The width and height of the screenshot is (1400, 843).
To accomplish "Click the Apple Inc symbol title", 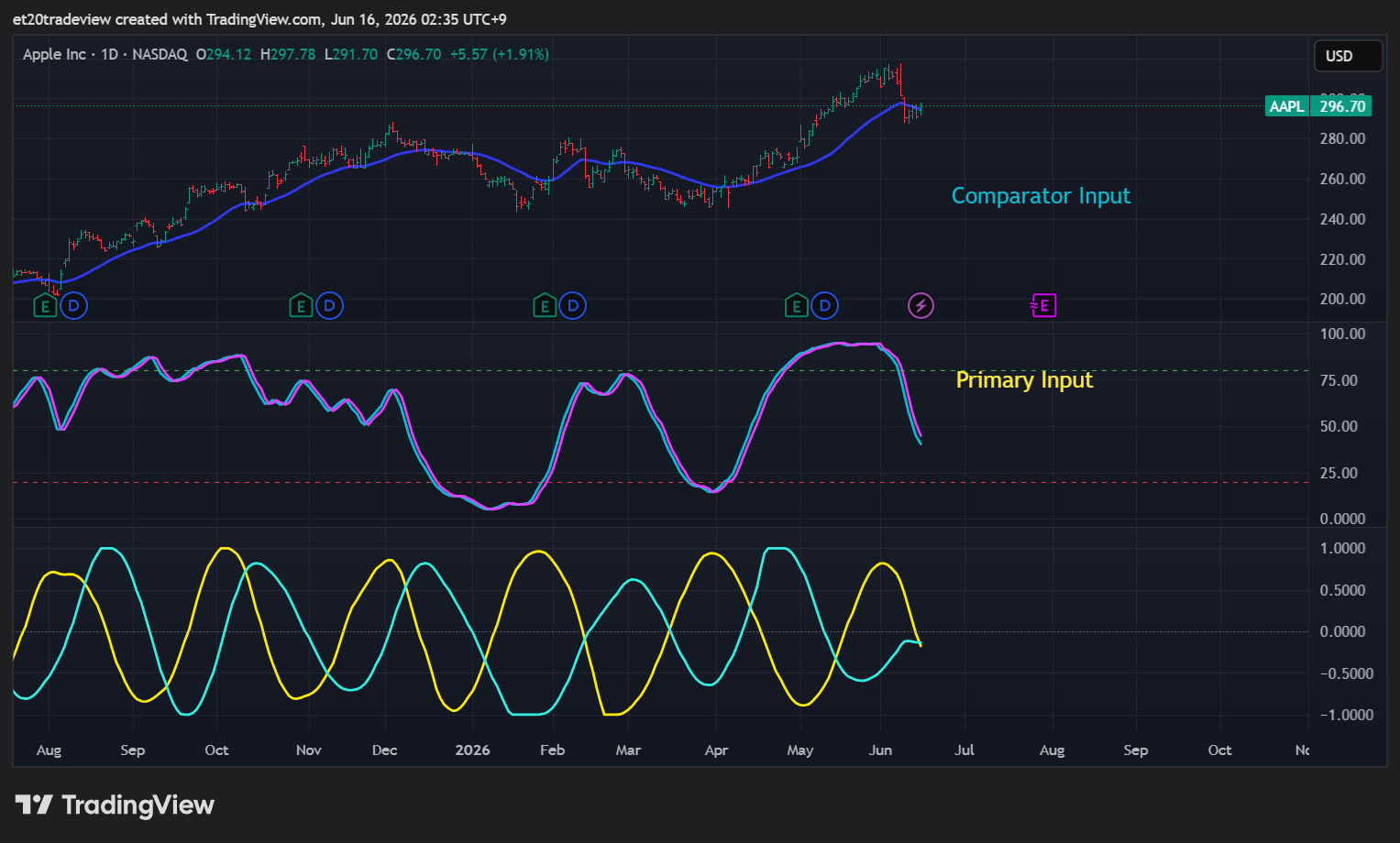I will [x=54, y=54].
